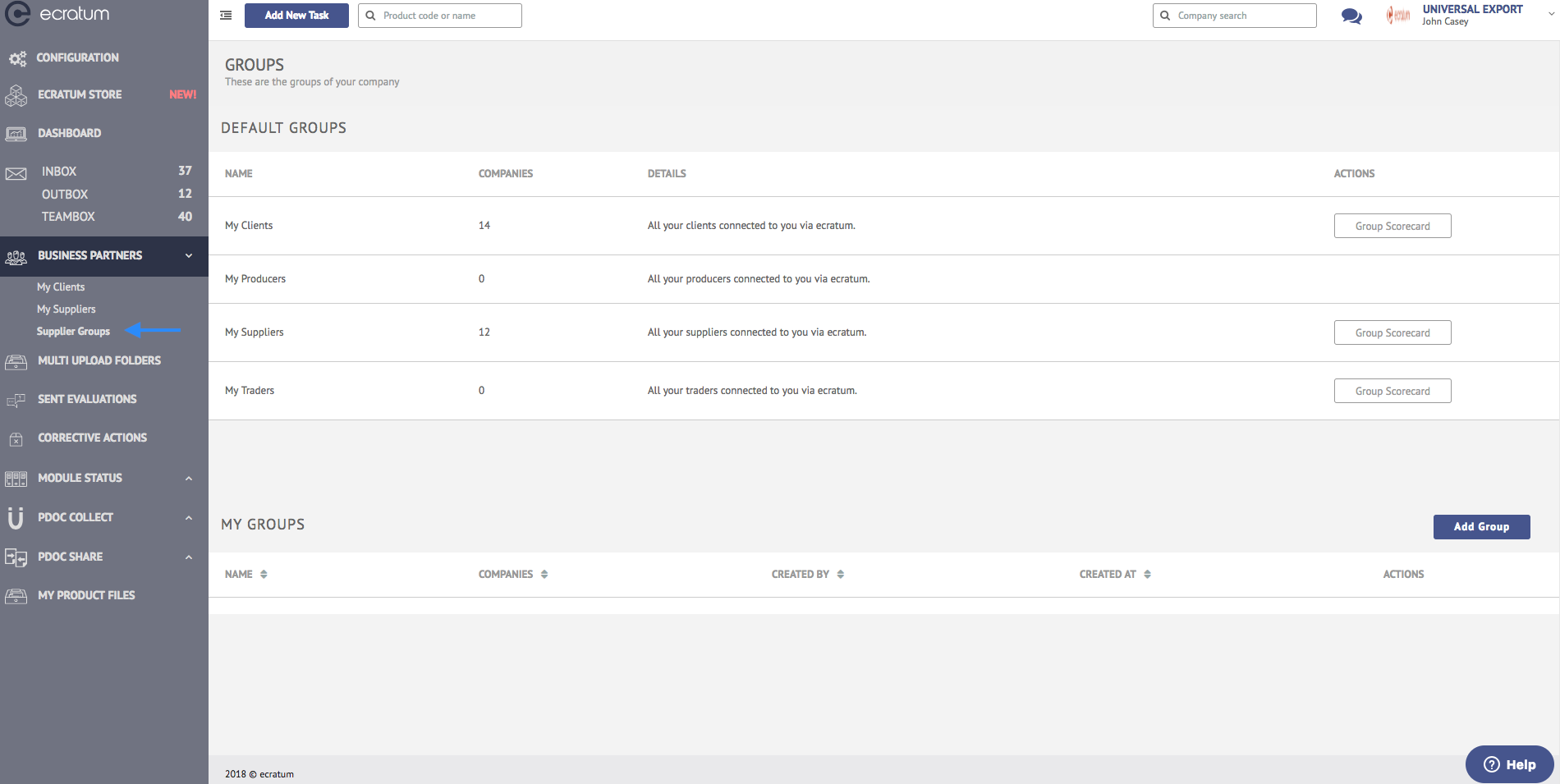Click the My Product Files icon
This screenshot has width=1560, height=784.
point(16,596)
